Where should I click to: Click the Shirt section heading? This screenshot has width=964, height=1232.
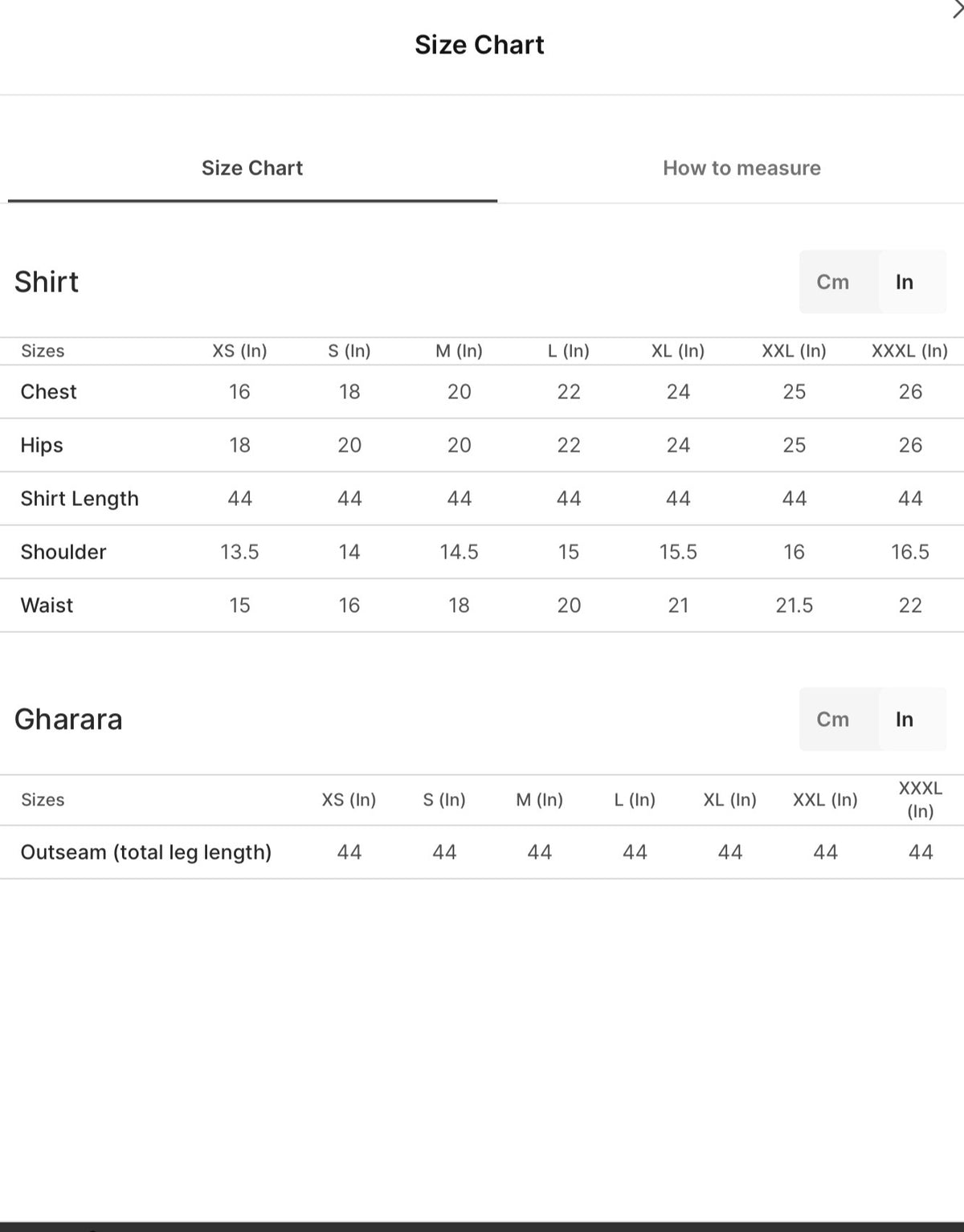[47, 282]
